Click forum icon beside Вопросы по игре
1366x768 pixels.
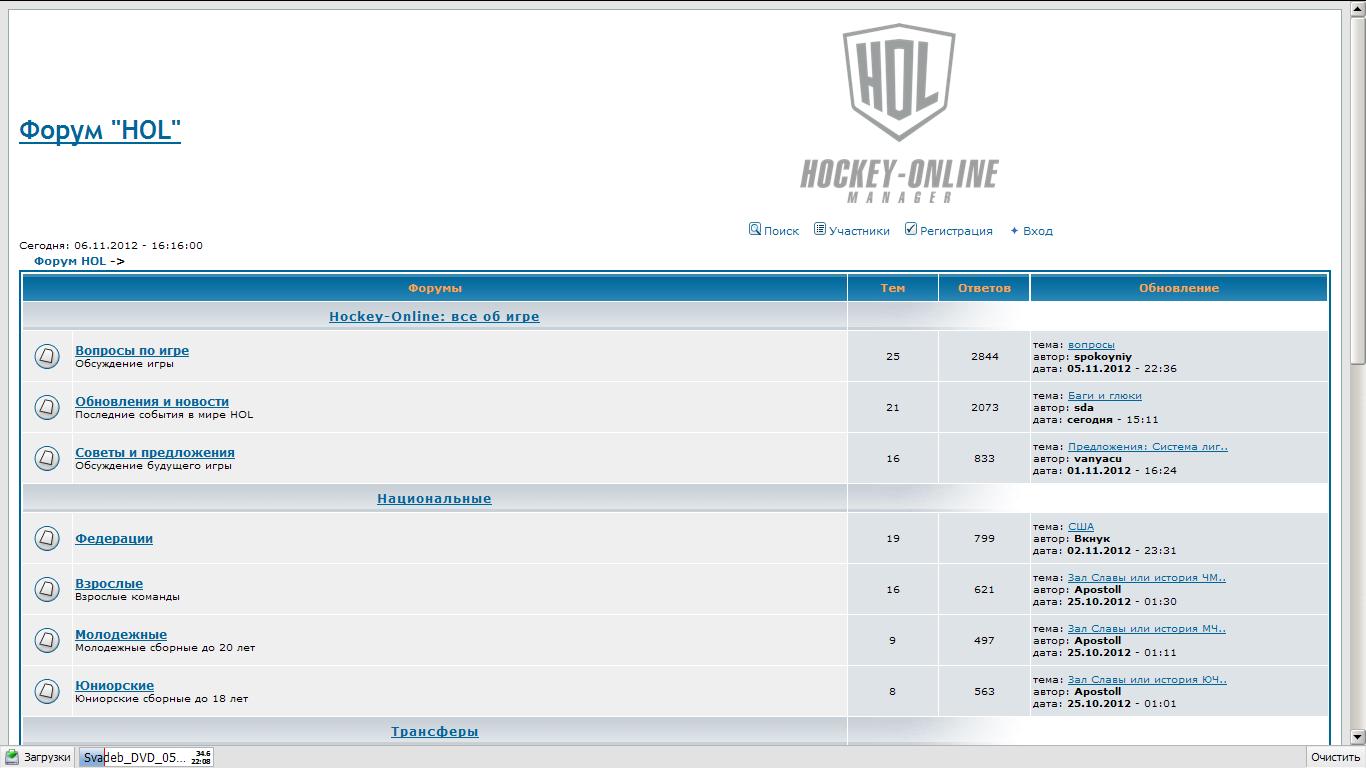47,356
